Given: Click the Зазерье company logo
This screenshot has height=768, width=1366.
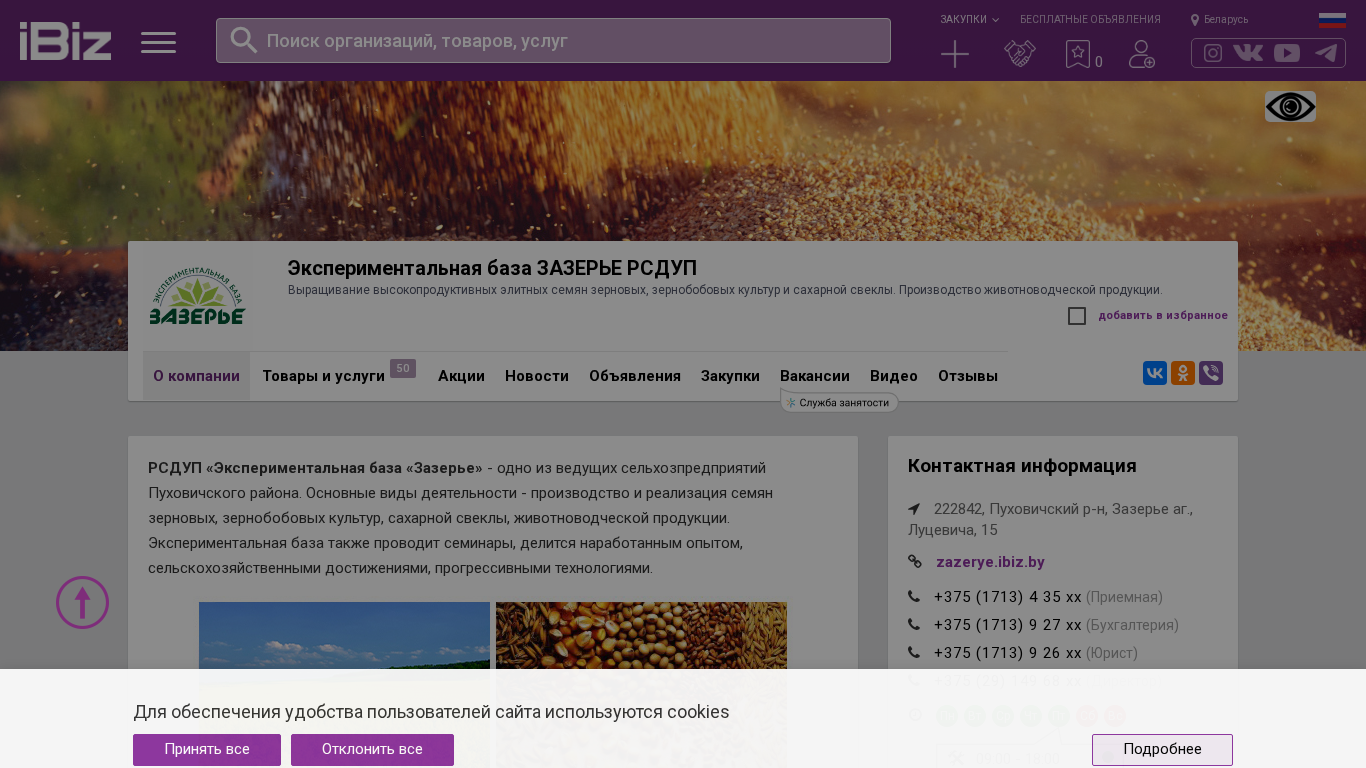Looking at the screenshot, I should 197,296.
